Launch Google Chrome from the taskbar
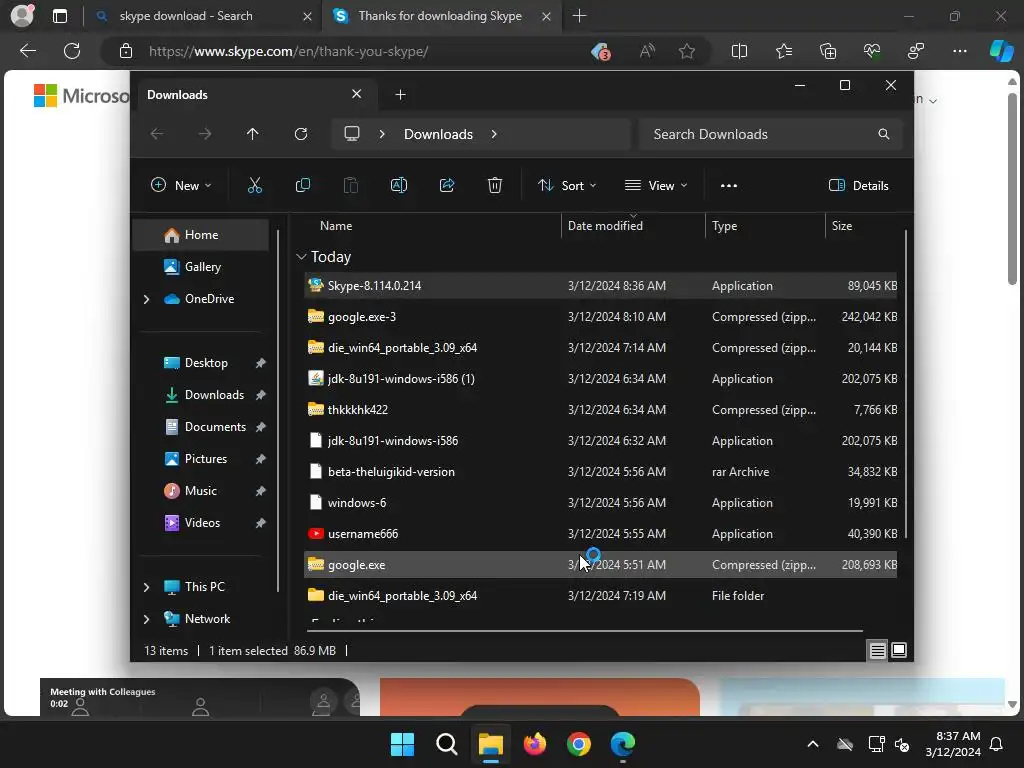Screen dimensions: 1024x768 point(579,744)
